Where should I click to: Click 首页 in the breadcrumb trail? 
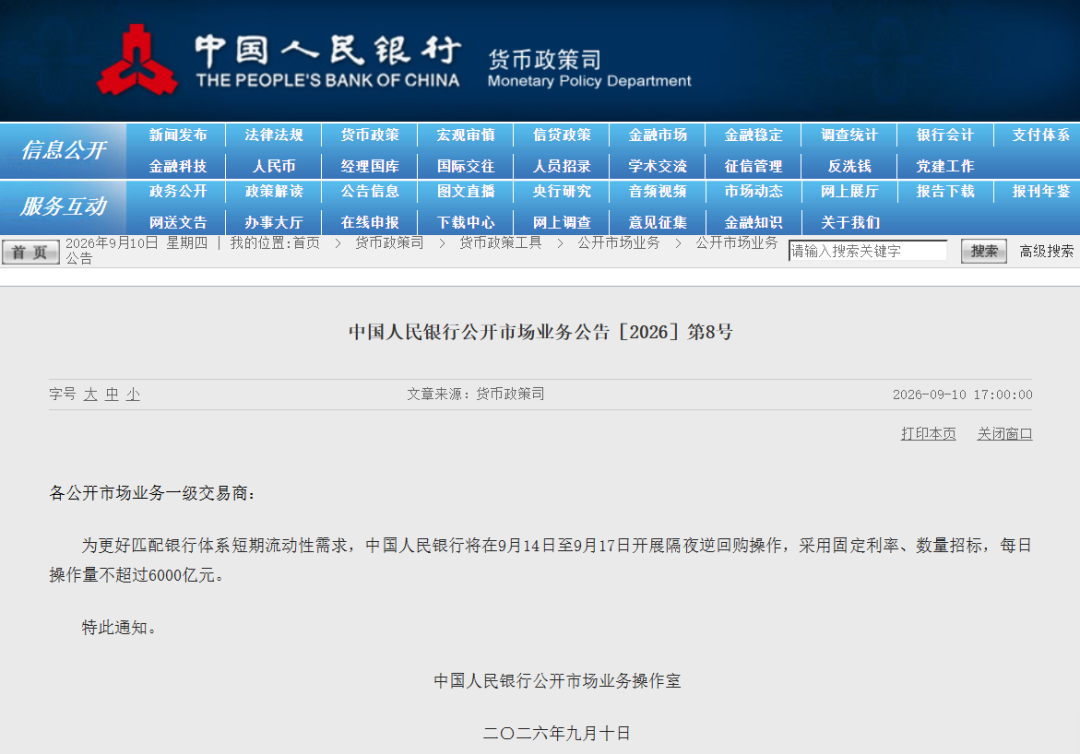click(307, 243)
